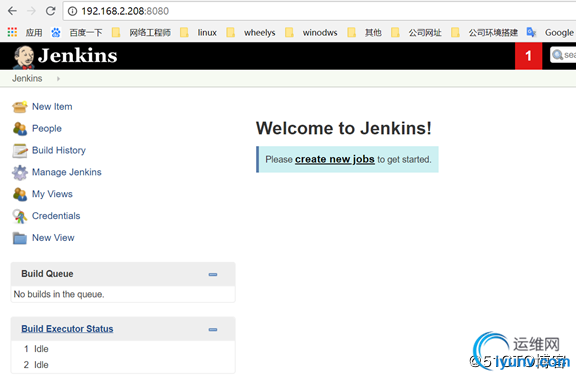Open the People link
The width and height of the screenshot is (576, 378).
(47, 129)
